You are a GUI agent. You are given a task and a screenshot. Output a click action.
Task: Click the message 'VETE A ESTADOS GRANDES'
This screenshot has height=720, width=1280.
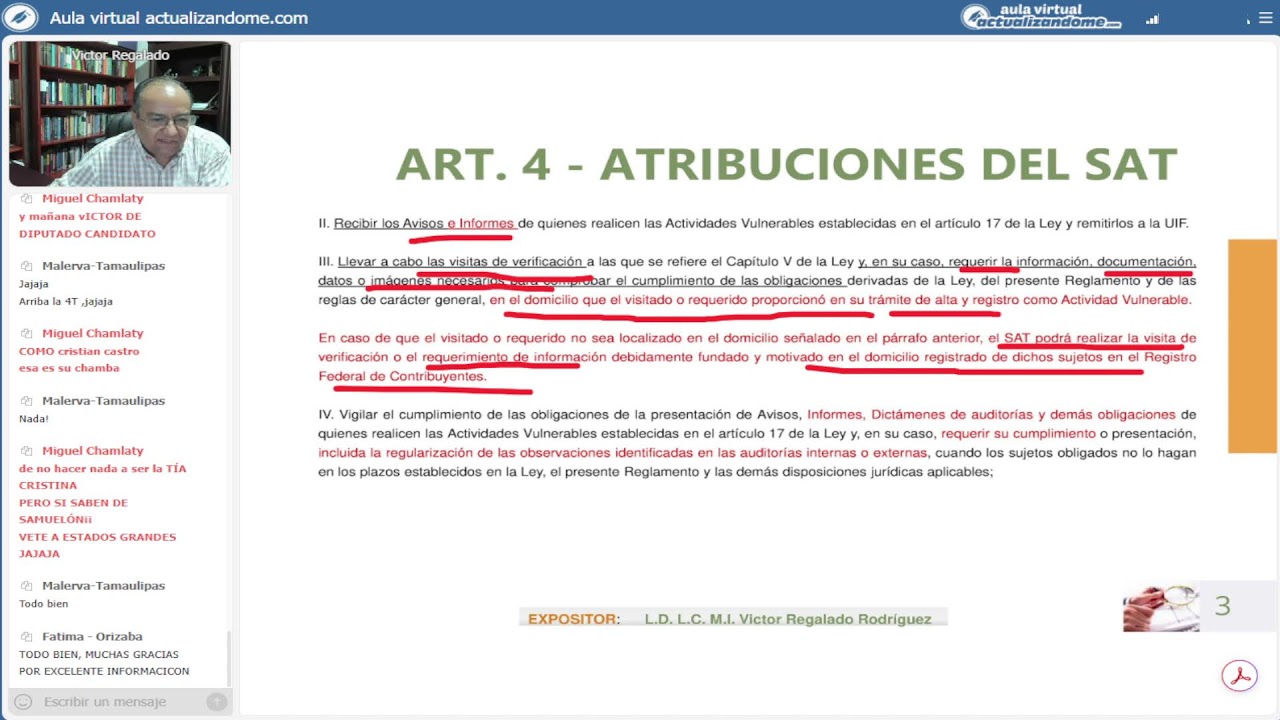(98, 537)
